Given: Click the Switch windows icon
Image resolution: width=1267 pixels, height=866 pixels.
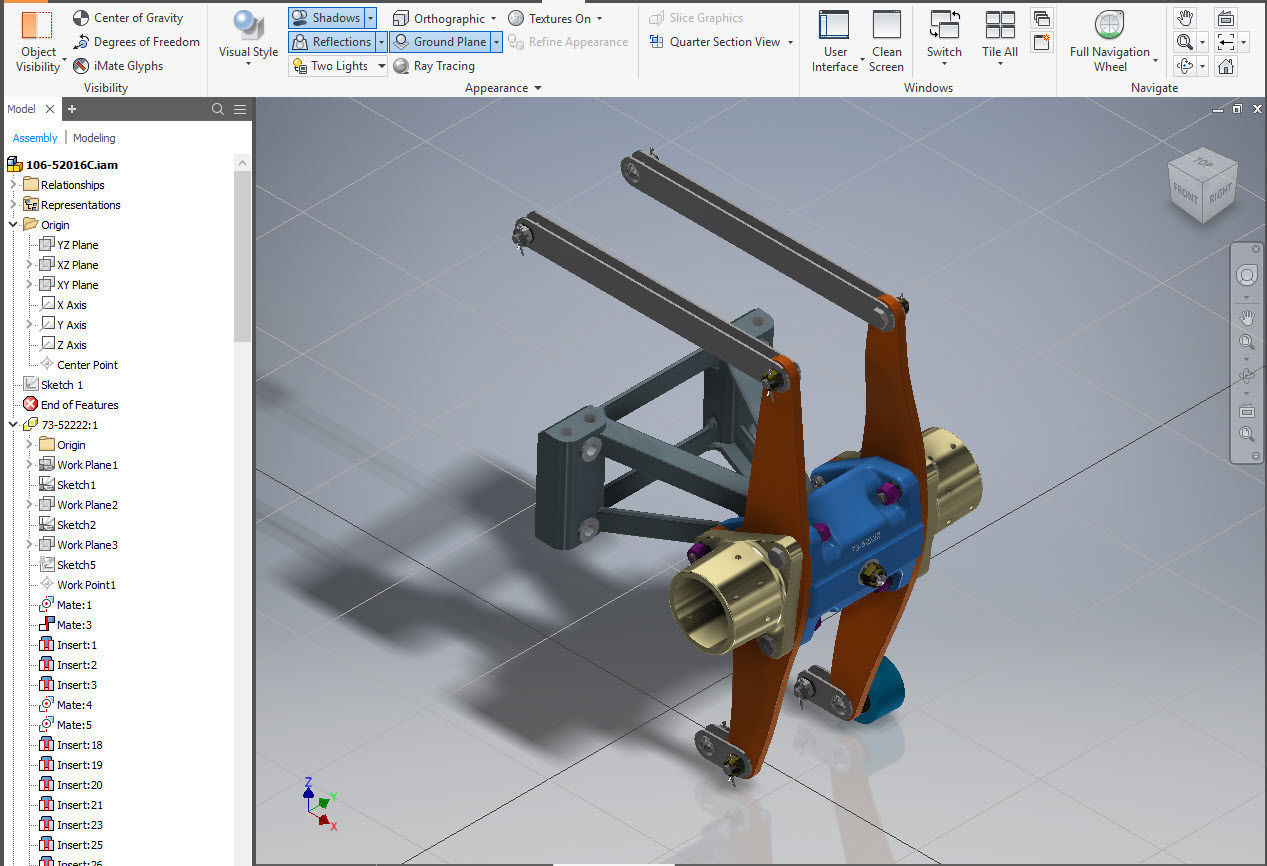Looking at the screenshot, I should tap(944, 27).
